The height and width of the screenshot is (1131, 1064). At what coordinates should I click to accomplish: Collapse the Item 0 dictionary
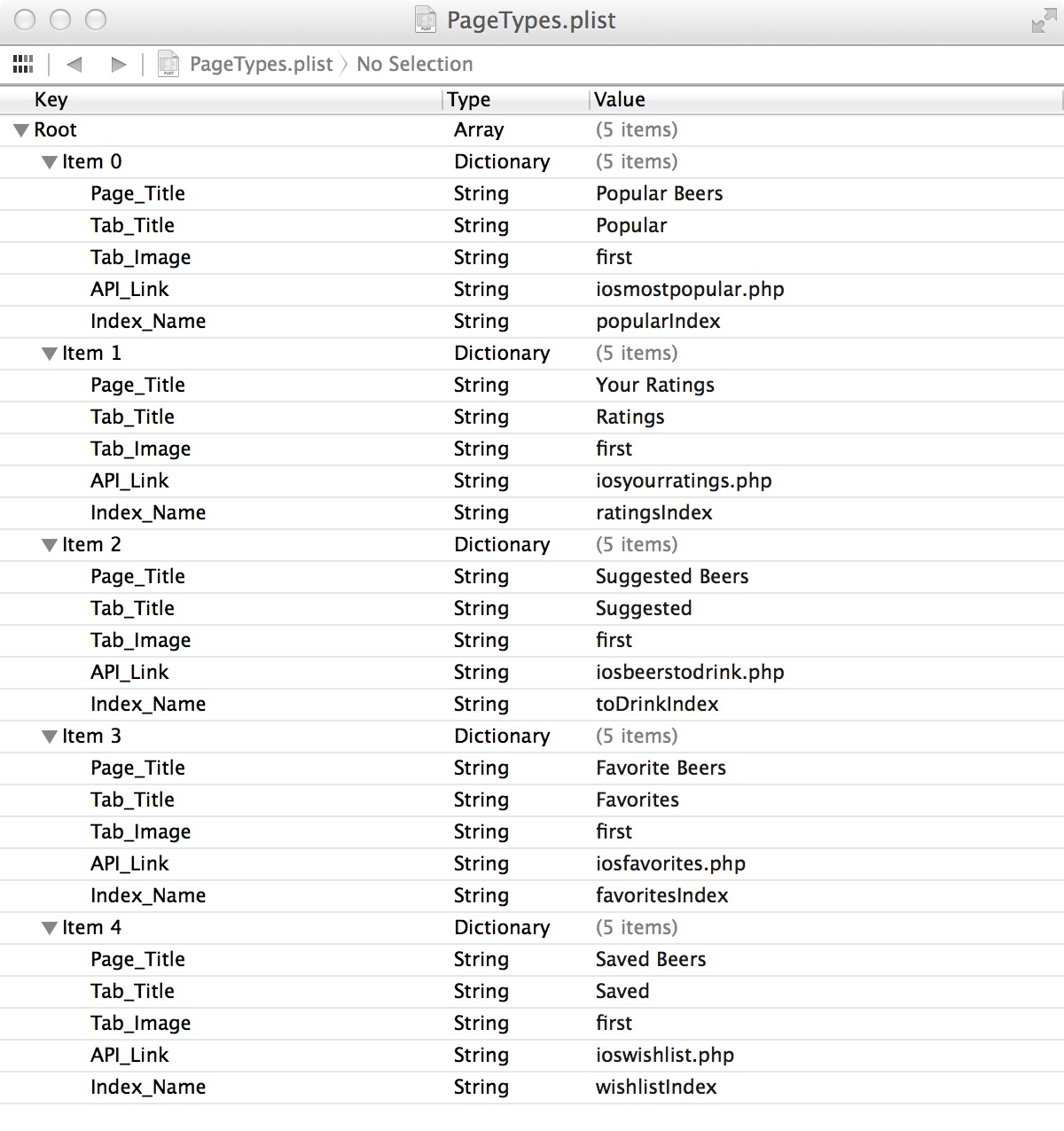[x=50, y=162]
